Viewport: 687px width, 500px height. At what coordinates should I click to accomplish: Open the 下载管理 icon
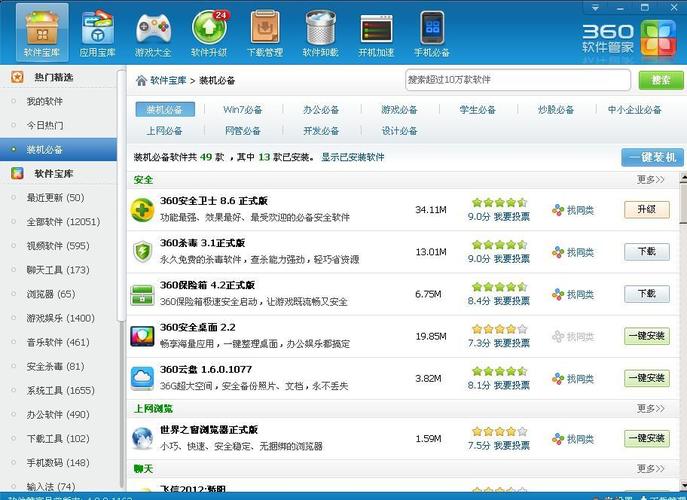click(x=265, y=33)
